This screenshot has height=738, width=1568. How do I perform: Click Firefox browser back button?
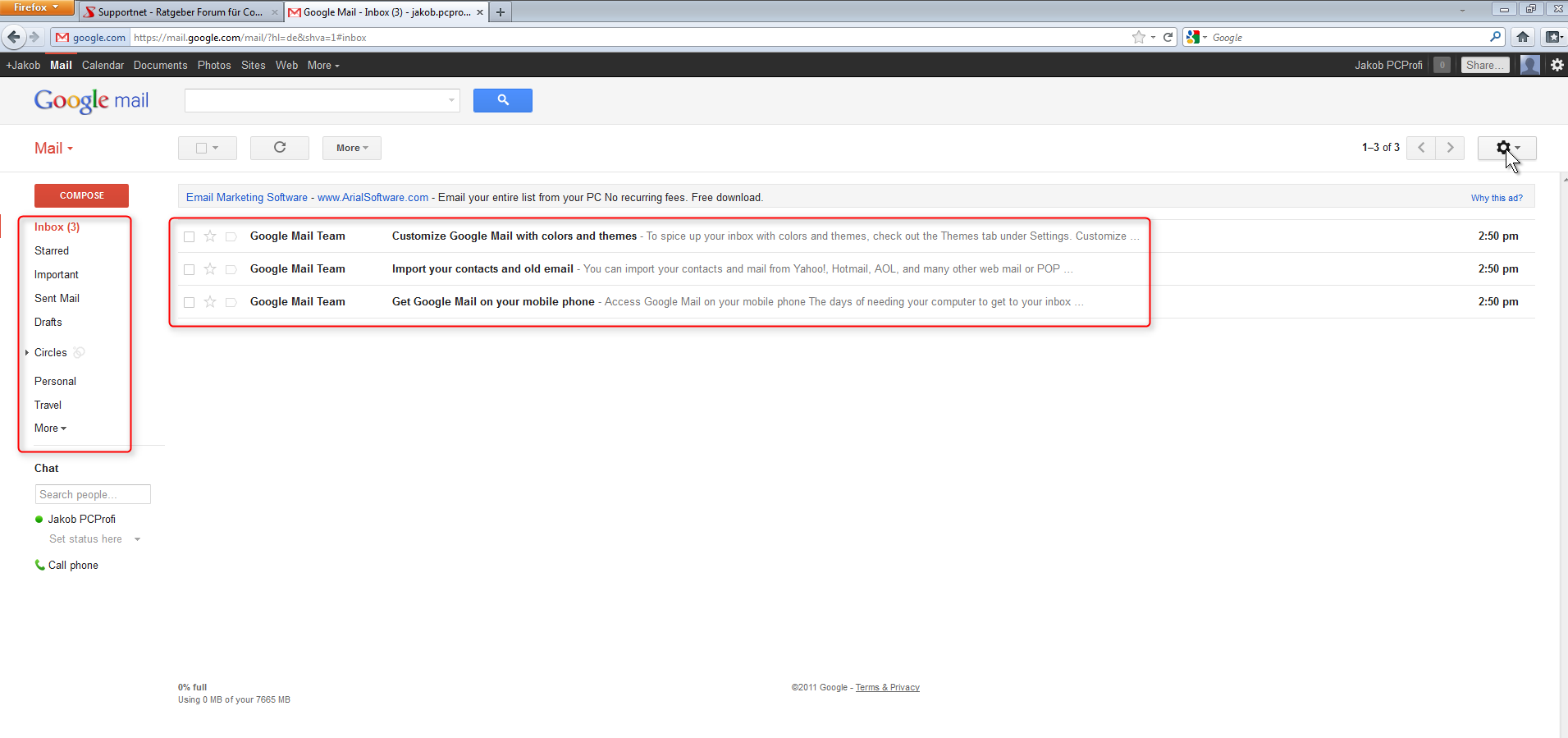(13, 37)
